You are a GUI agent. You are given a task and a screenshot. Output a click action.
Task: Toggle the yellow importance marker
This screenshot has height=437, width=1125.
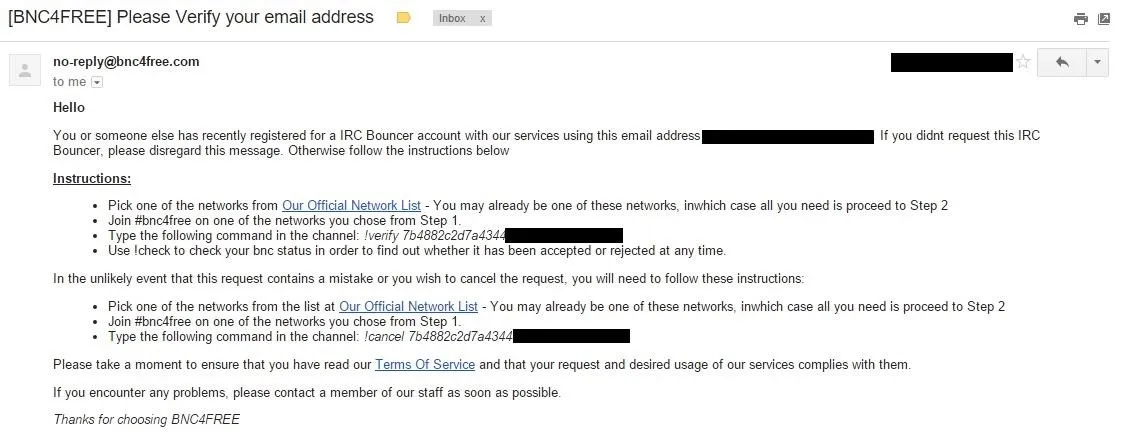tap(404, 18)
